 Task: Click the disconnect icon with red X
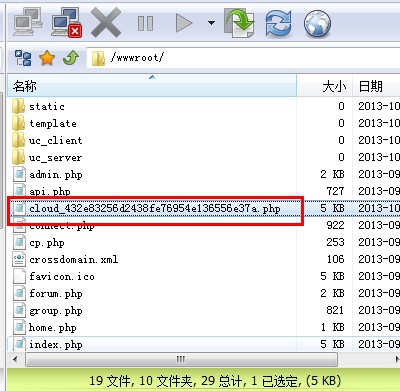pos(67,23)
